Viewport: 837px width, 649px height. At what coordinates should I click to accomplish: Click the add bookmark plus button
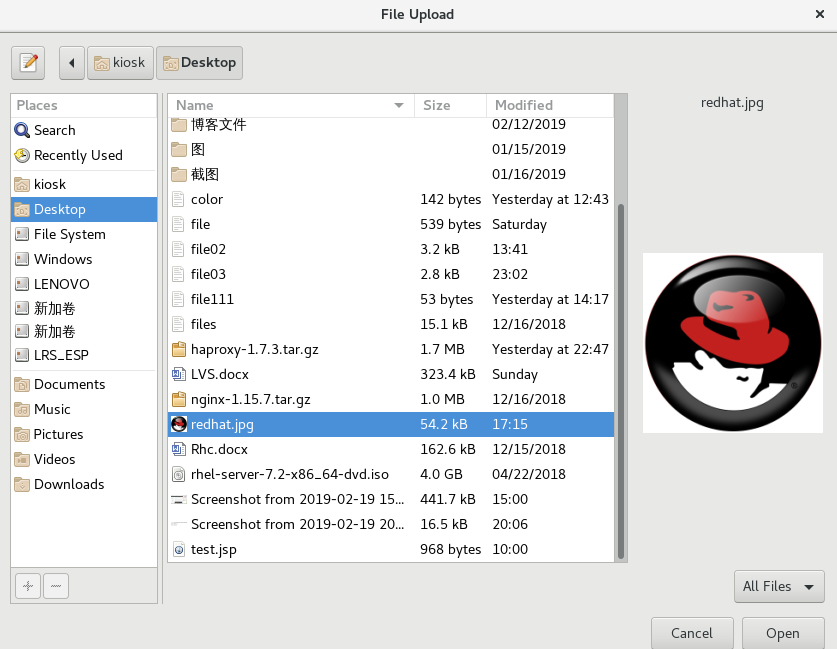pyautogui.click(x=28, y=586)
